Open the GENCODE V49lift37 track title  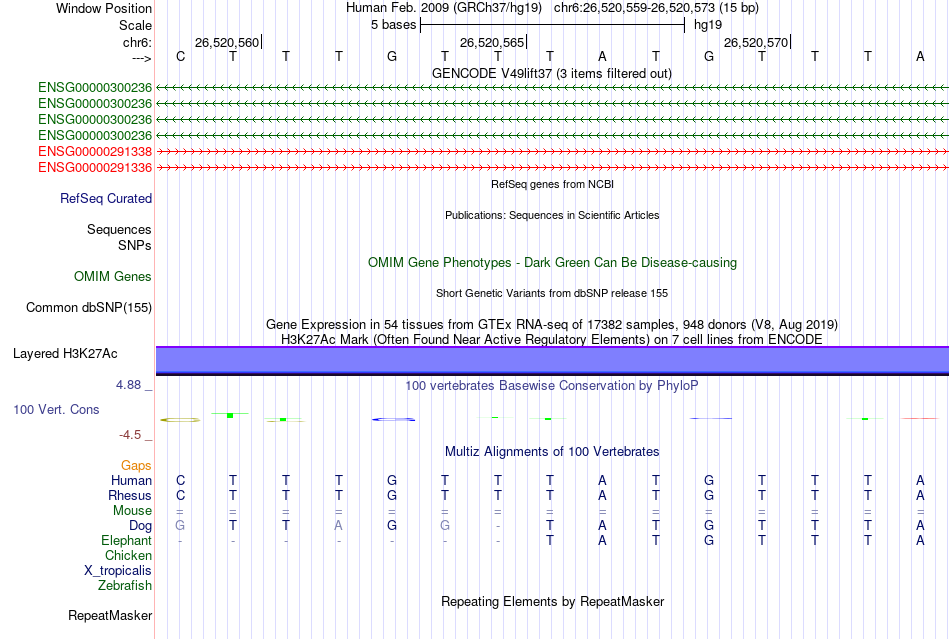tap(551, 73)
